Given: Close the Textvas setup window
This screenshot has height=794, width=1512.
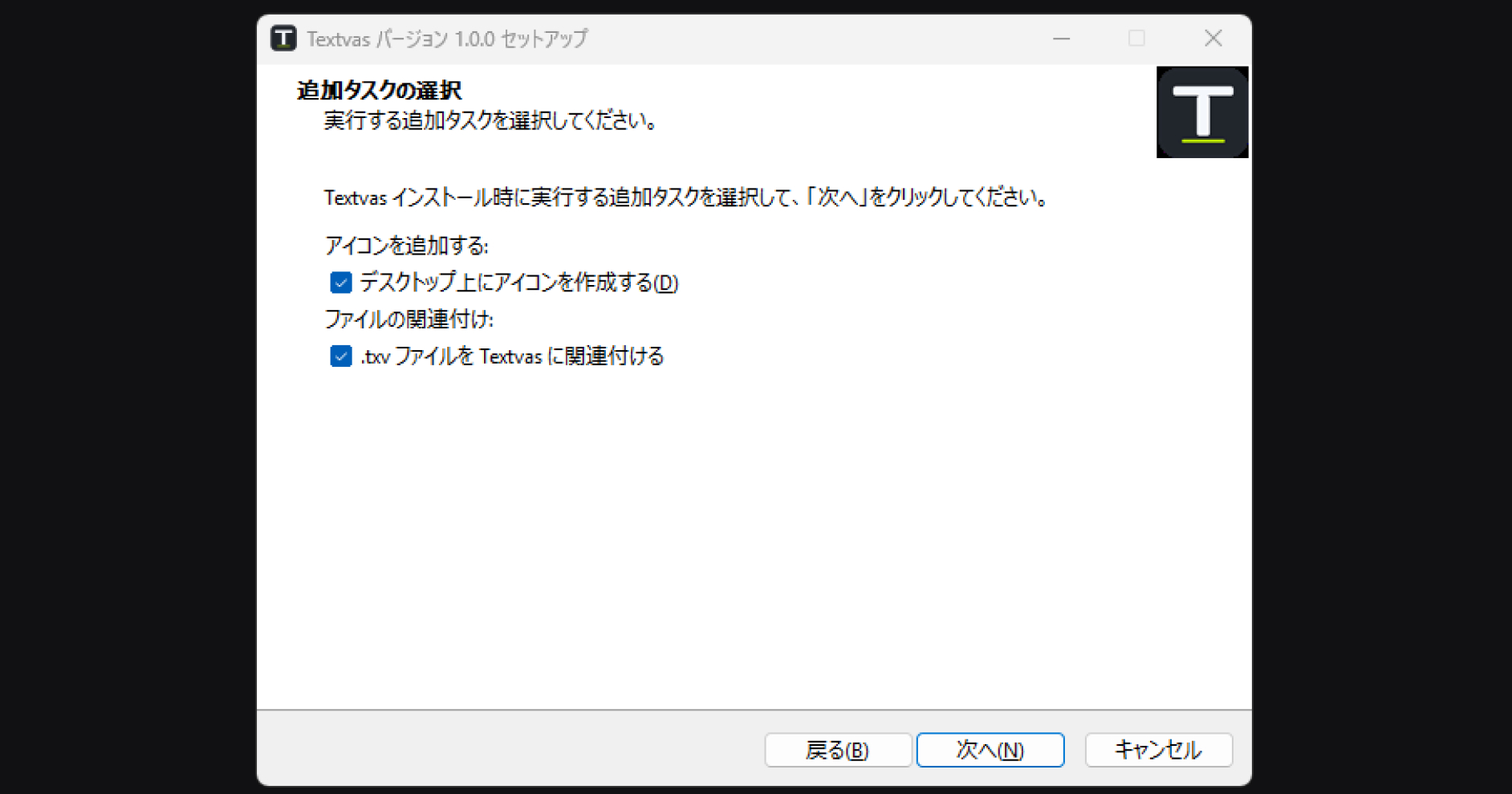Looking at the screenshot, I should click(1213, 39).
